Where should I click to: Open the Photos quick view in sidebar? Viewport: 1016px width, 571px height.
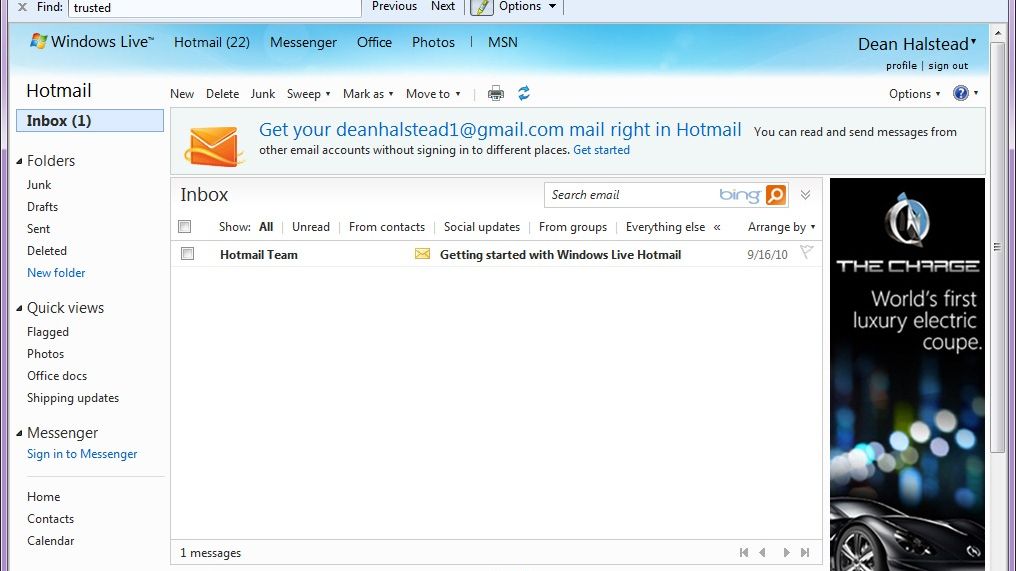coord(45,354)
